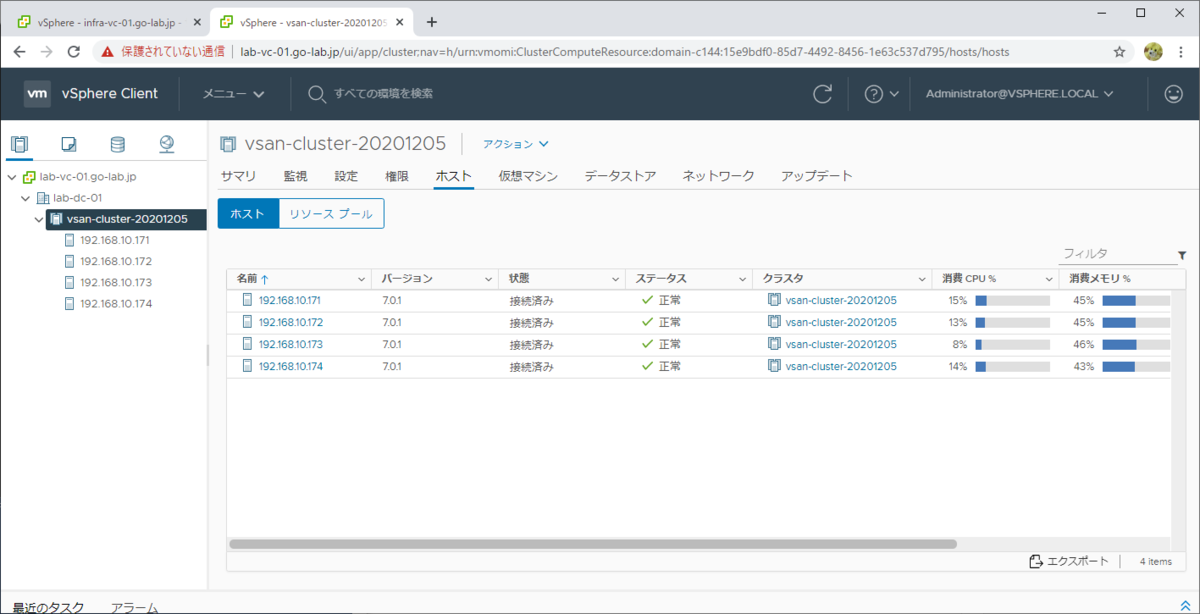Viewport: 1200px width, 614px height.
Task: Select 192.168.10.173 in inventory tree
Action: tap(116, 282)
